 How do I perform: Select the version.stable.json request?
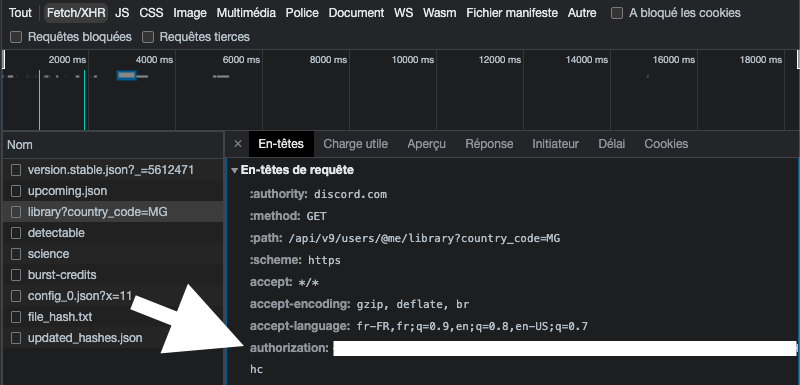(113, 170)
